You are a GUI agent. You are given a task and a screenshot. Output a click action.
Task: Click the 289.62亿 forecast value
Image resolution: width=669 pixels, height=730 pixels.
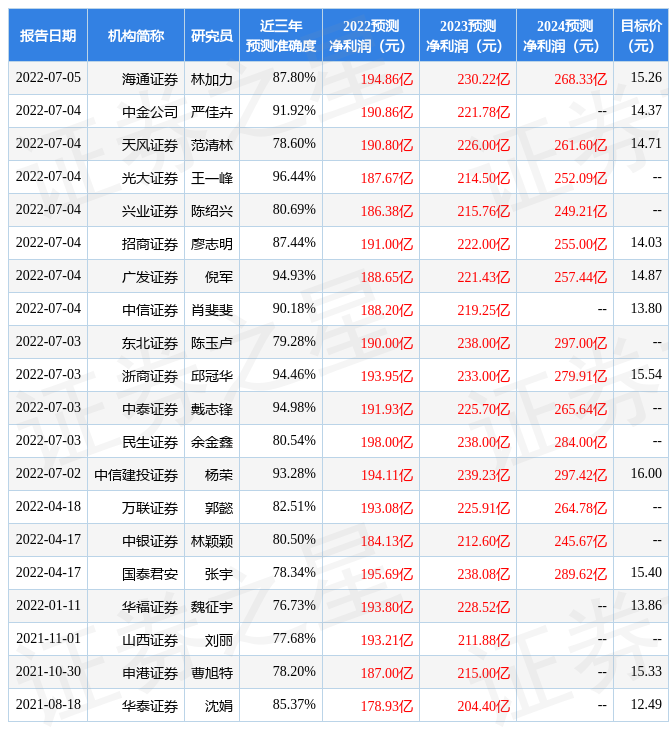tap(581, 574)
